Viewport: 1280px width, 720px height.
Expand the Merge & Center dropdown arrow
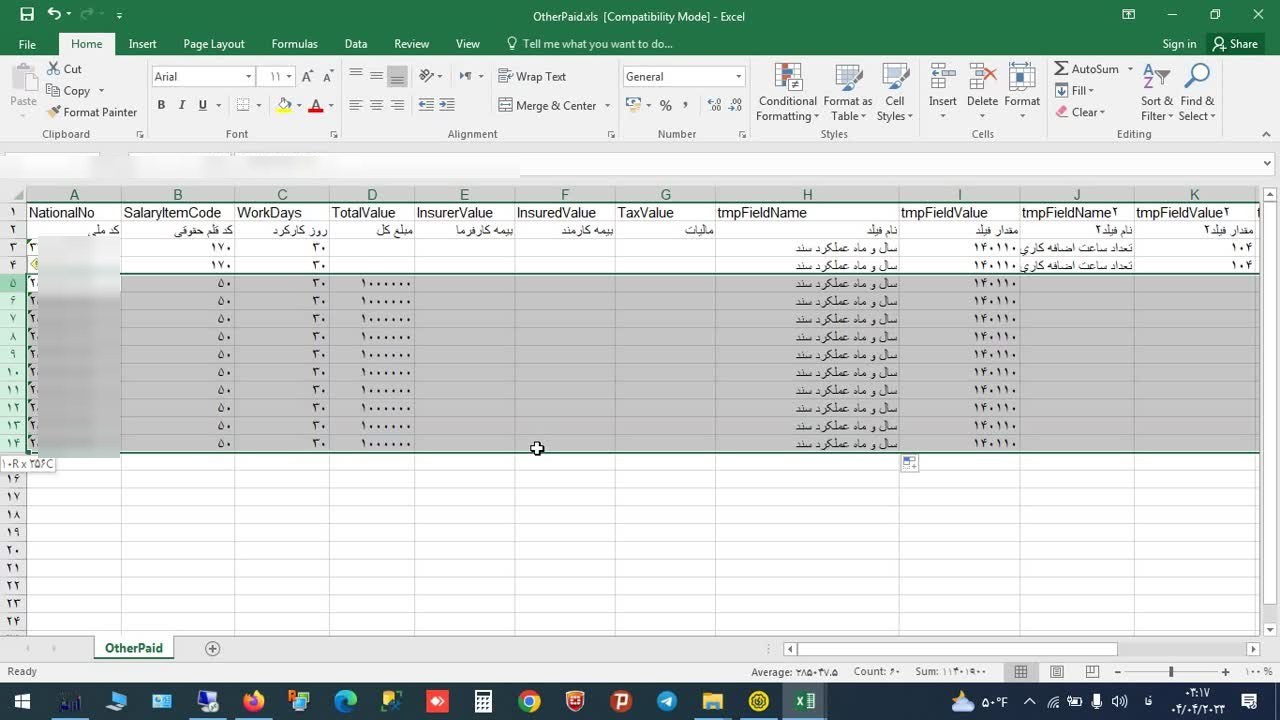pyautogui.click(x=607, y=105)
